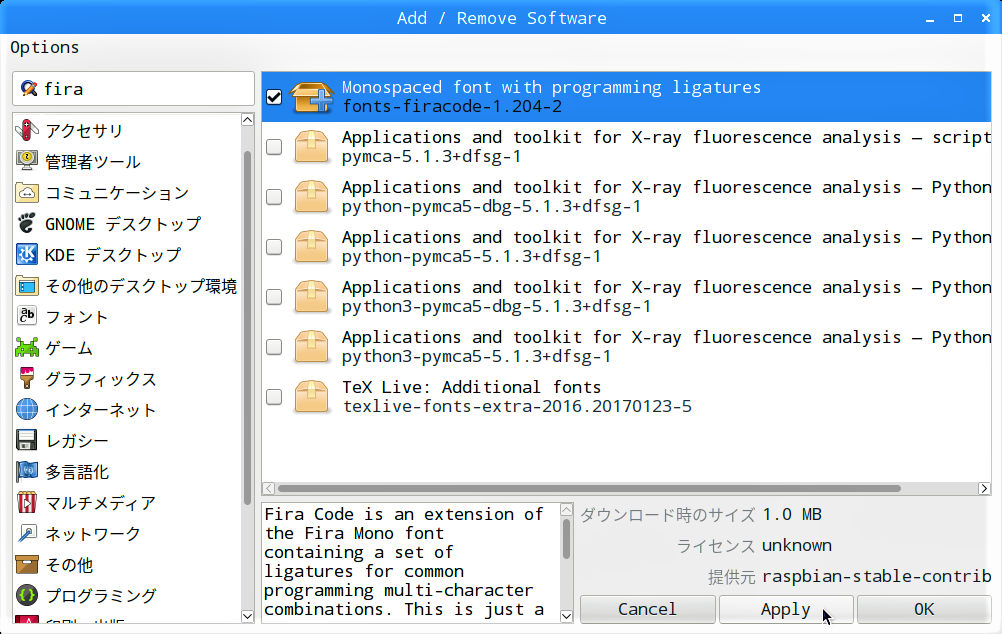Select the pymca-5.1.3+dfsg-1 package name

tap(431, 157)
